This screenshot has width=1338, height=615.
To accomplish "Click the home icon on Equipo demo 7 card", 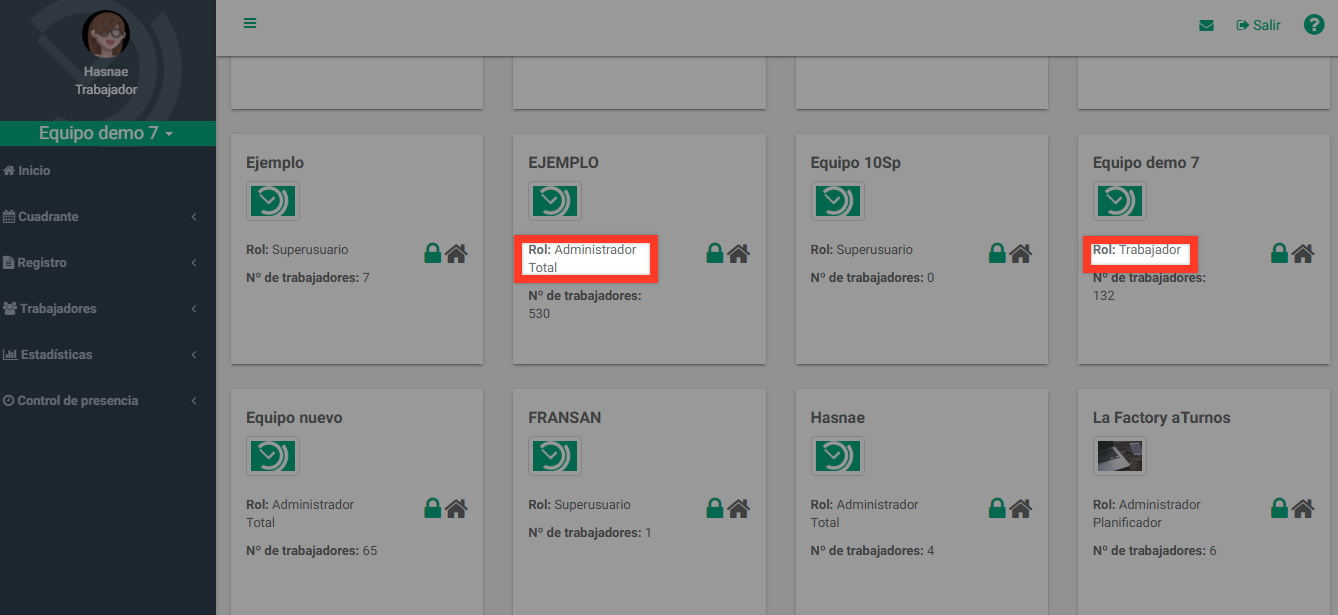I will click(x=1302, y=253).
